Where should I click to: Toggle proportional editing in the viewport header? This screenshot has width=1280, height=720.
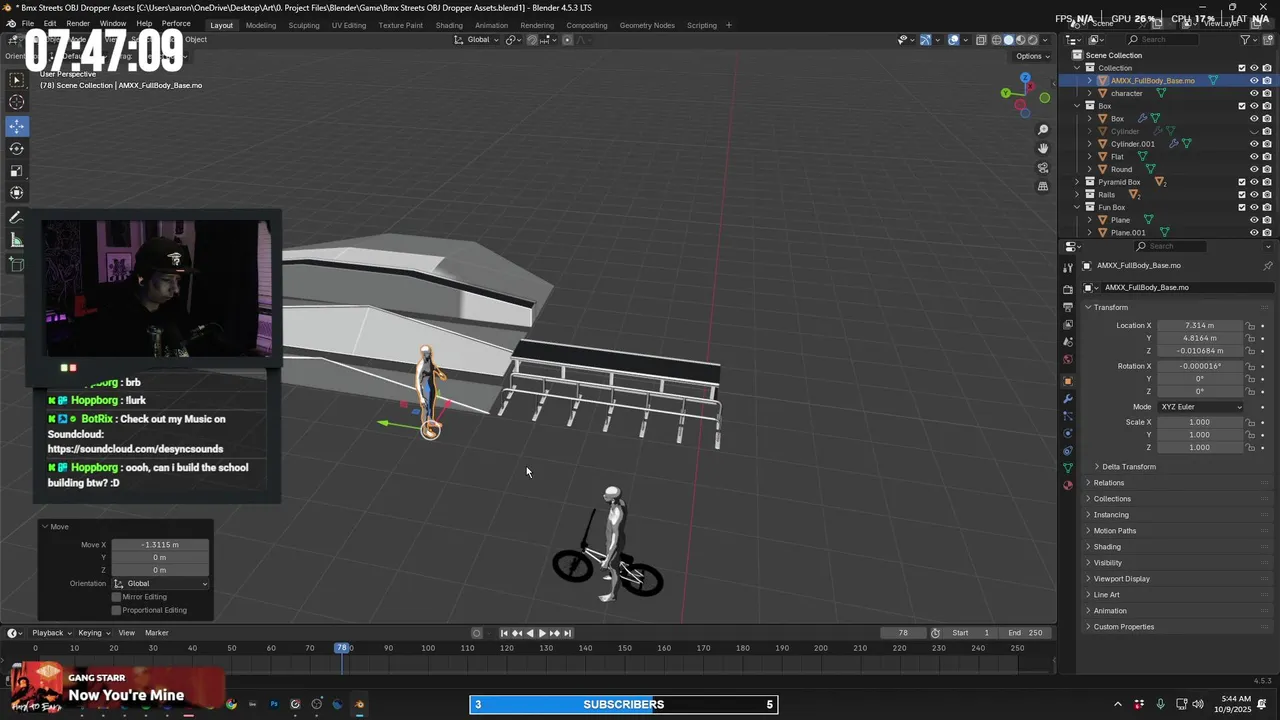point(568,40)
